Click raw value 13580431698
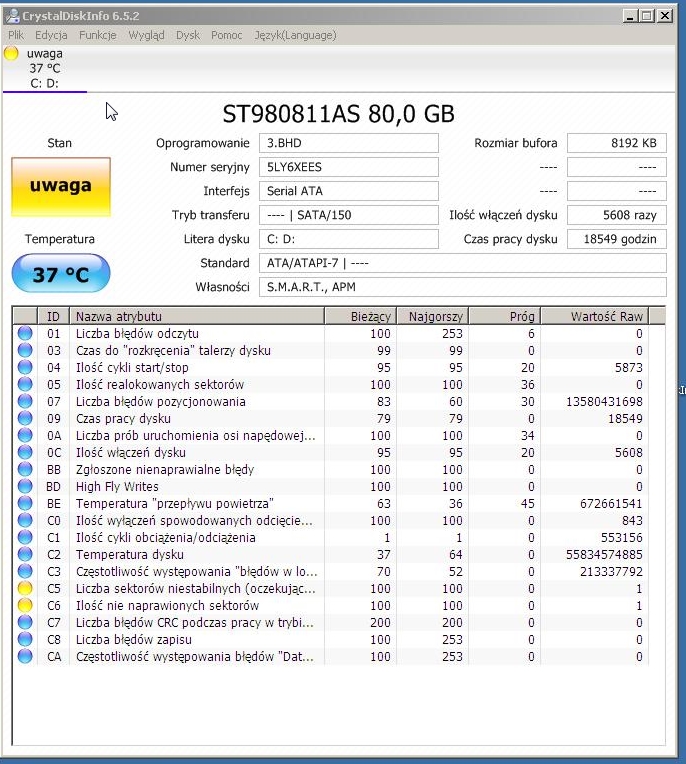Image resolution: width=686 pixels, height=764 pixels. click(604, 401)
